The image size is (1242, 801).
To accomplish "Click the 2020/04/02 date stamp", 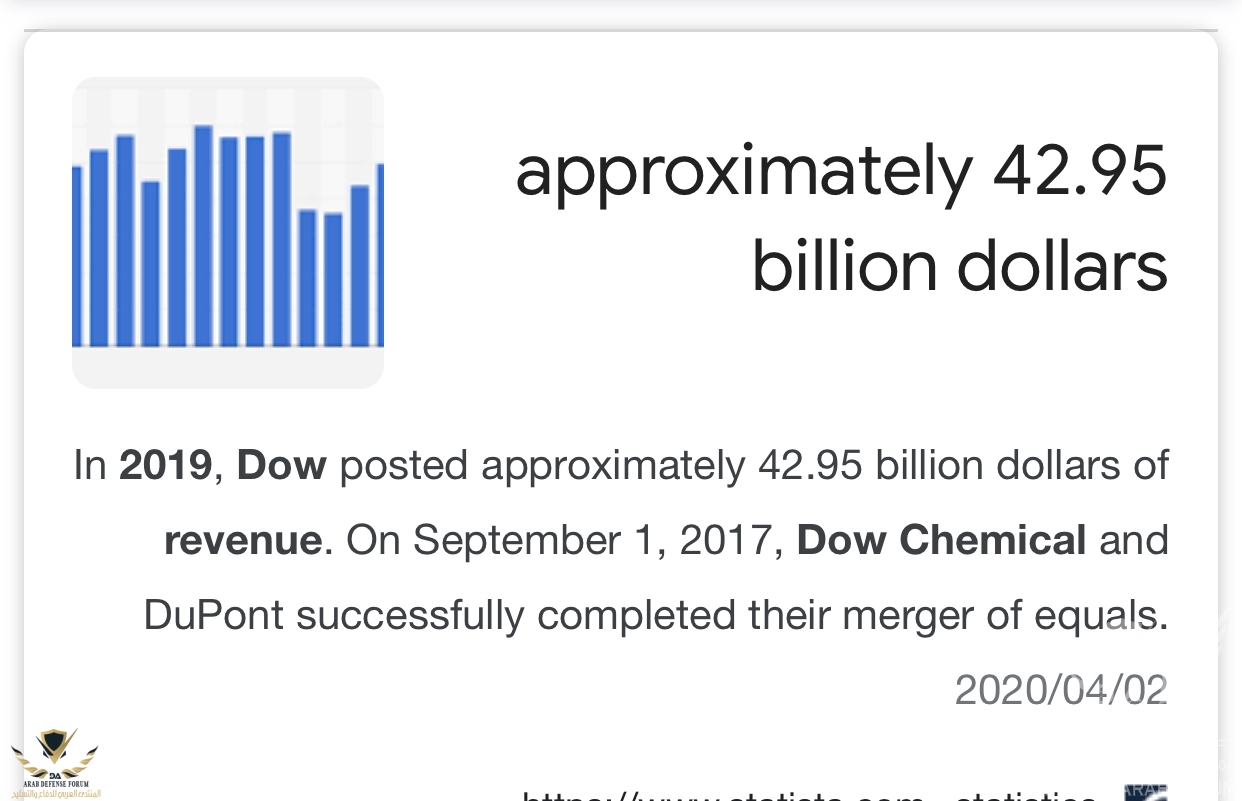I will pos(1061,690).
